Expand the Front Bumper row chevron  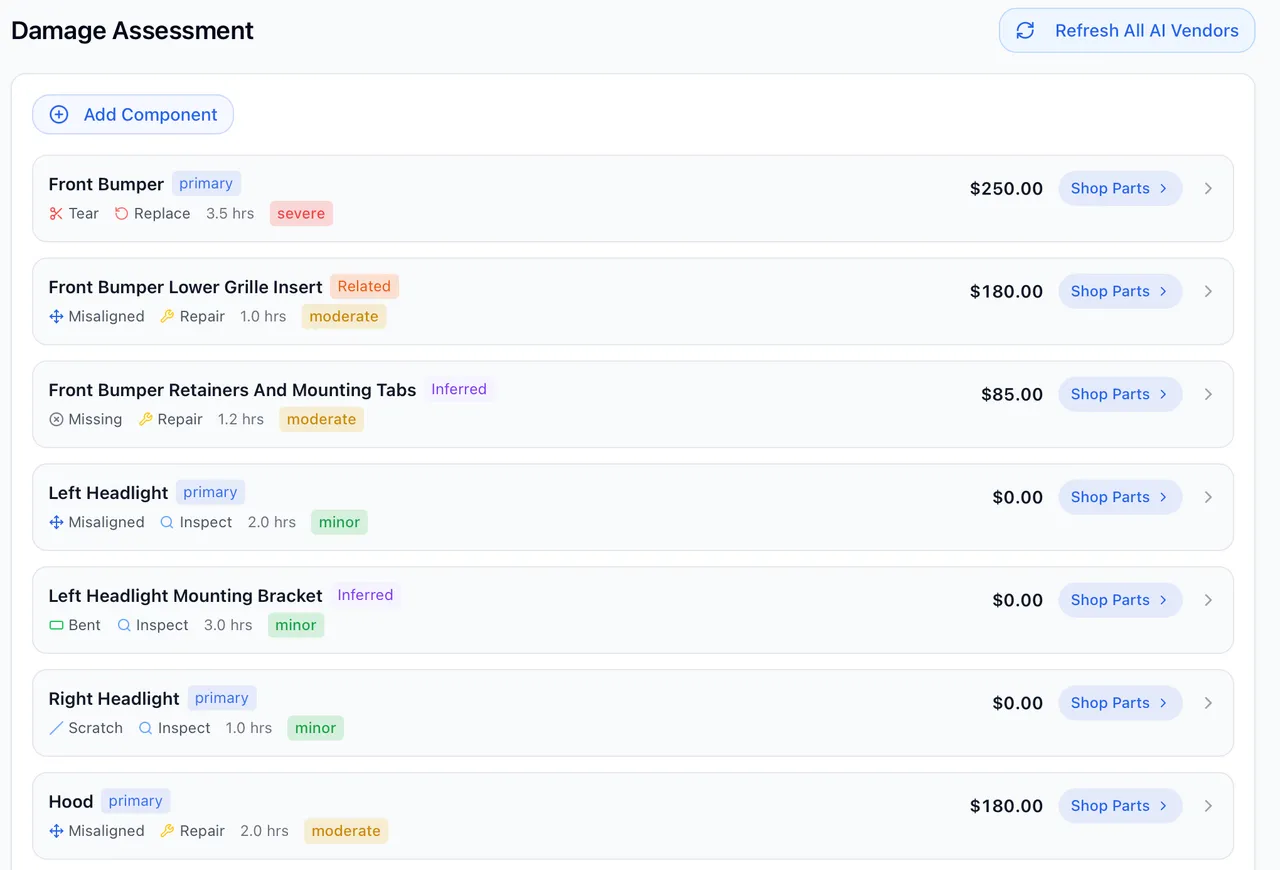(x=1208, y=189)
